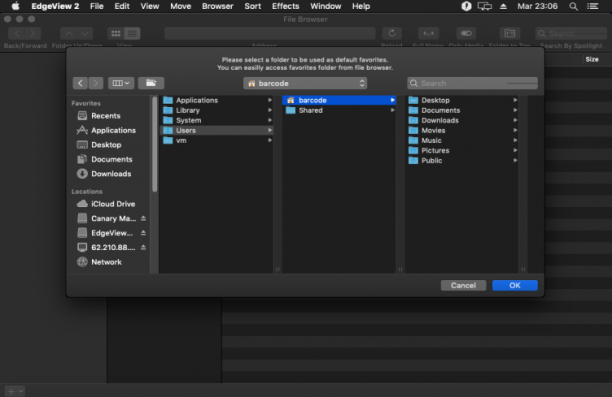
Task: Click the Cancel button
Action: (x=463, y=285)
